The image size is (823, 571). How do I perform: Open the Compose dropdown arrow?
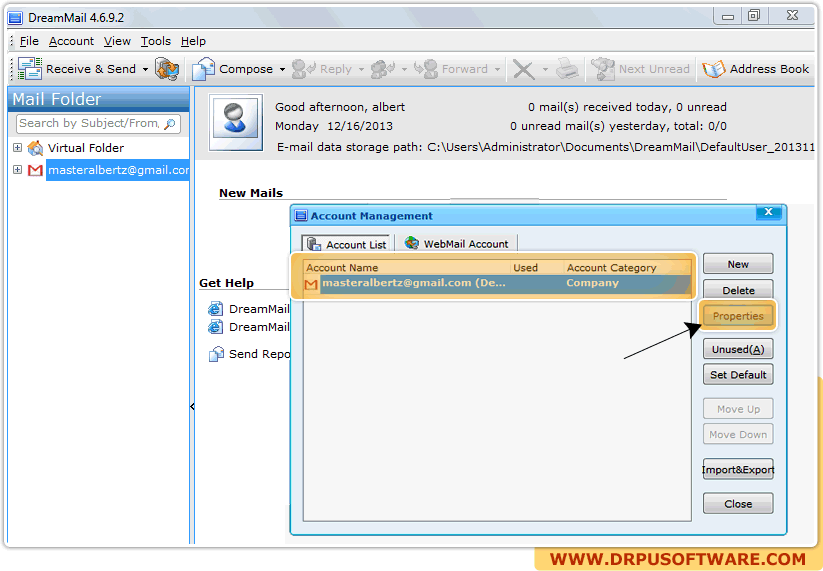click(x=282, y=69)
